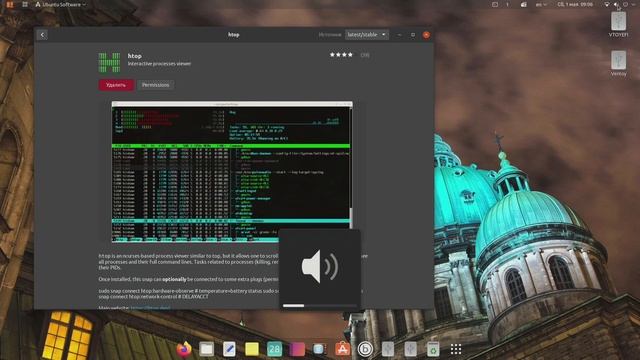Open the Ubuntu Software app menu in top bar
This screenshot has width=640, height=360.
click(x=61, y=4)
